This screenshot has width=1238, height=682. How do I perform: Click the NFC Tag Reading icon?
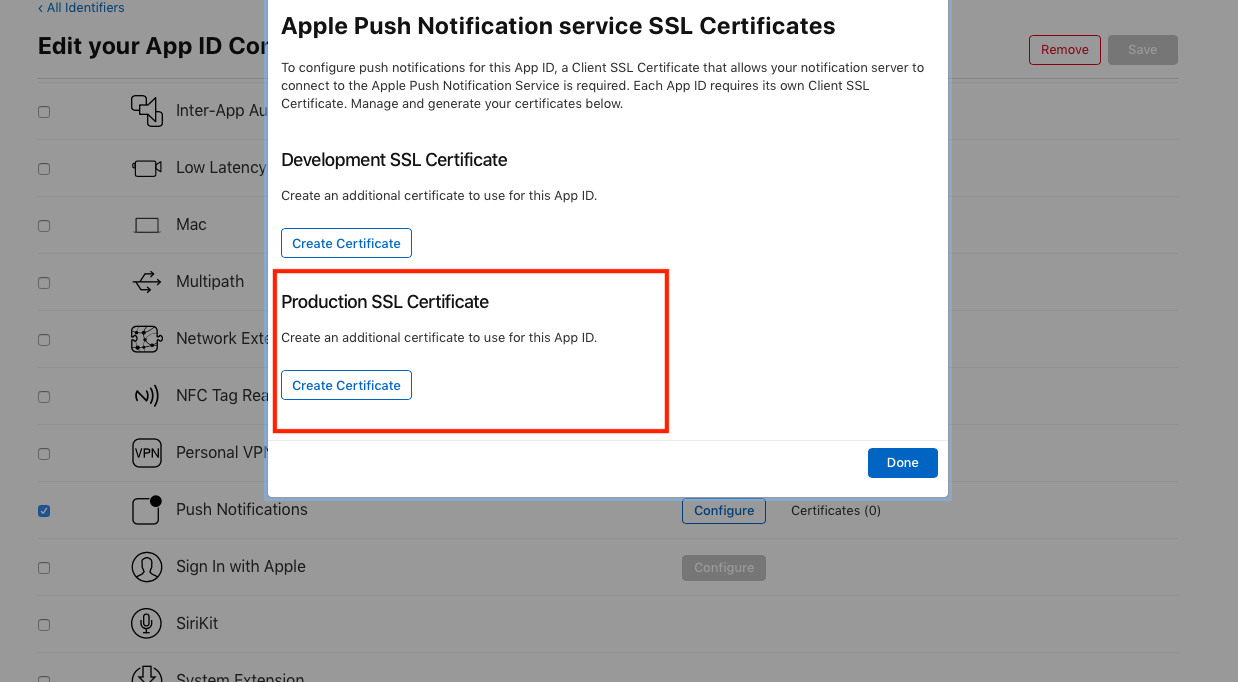(x=147, y=396)
